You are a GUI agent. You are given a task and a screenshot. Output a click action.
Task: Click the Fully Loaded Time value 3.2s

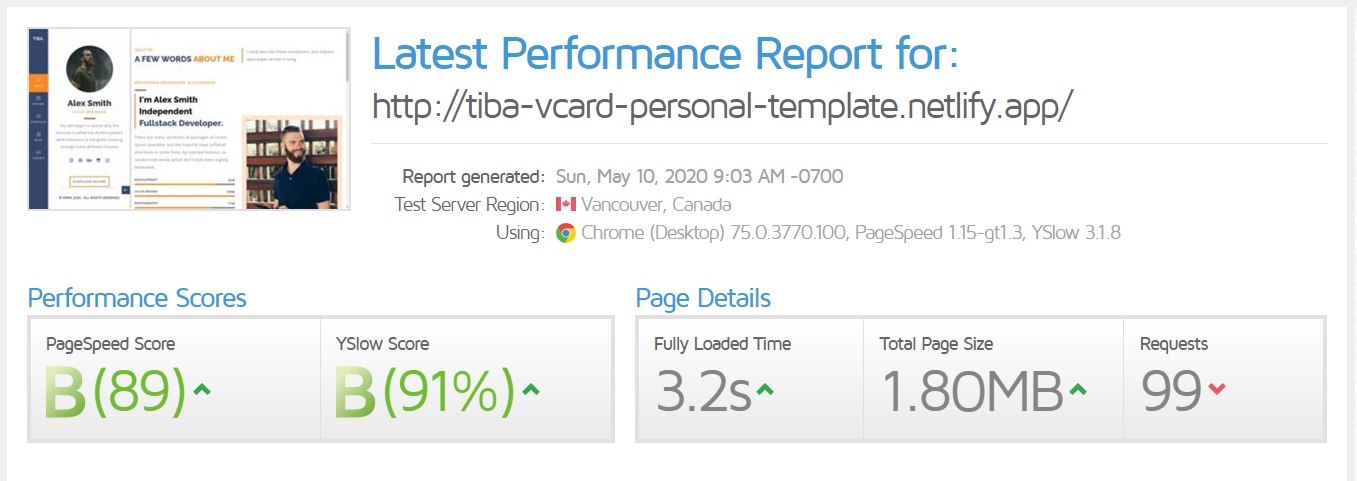(x=703, y=393)
